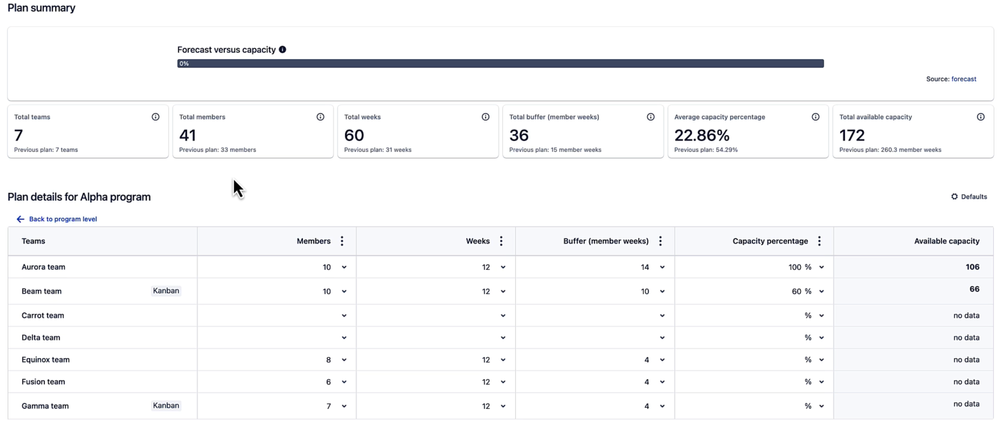
Task: Expand Carrot team Capacity percentage dropdown
Action: pyautogui.click(x=821, y=315)
